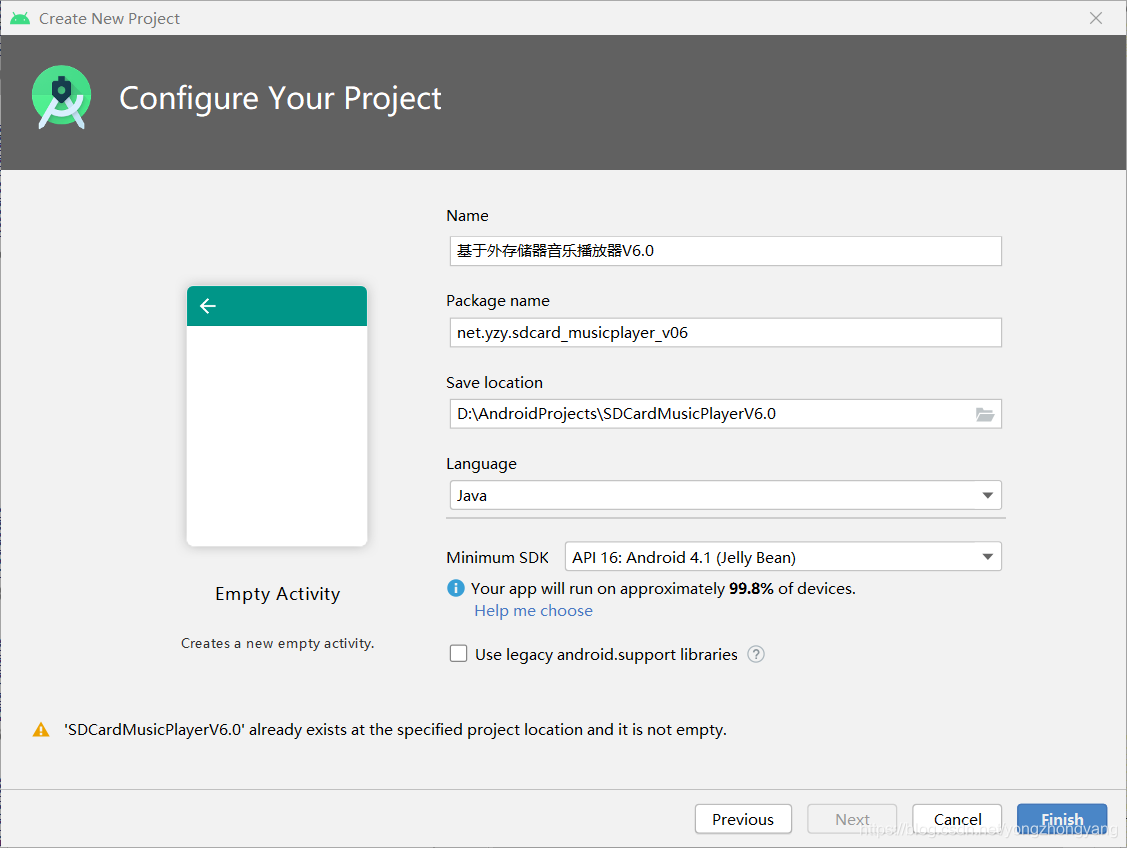Click the Cancel button

tap(957, 819)
